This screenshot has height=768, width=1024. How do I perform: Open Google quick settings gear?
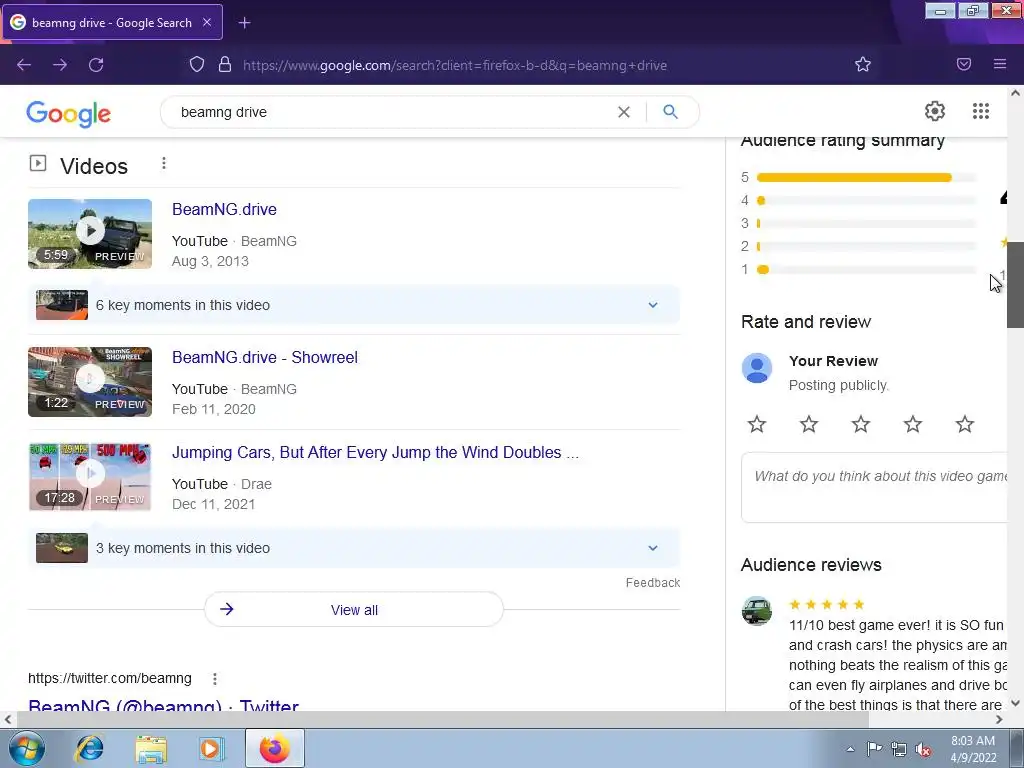click(x=935, y=111)
